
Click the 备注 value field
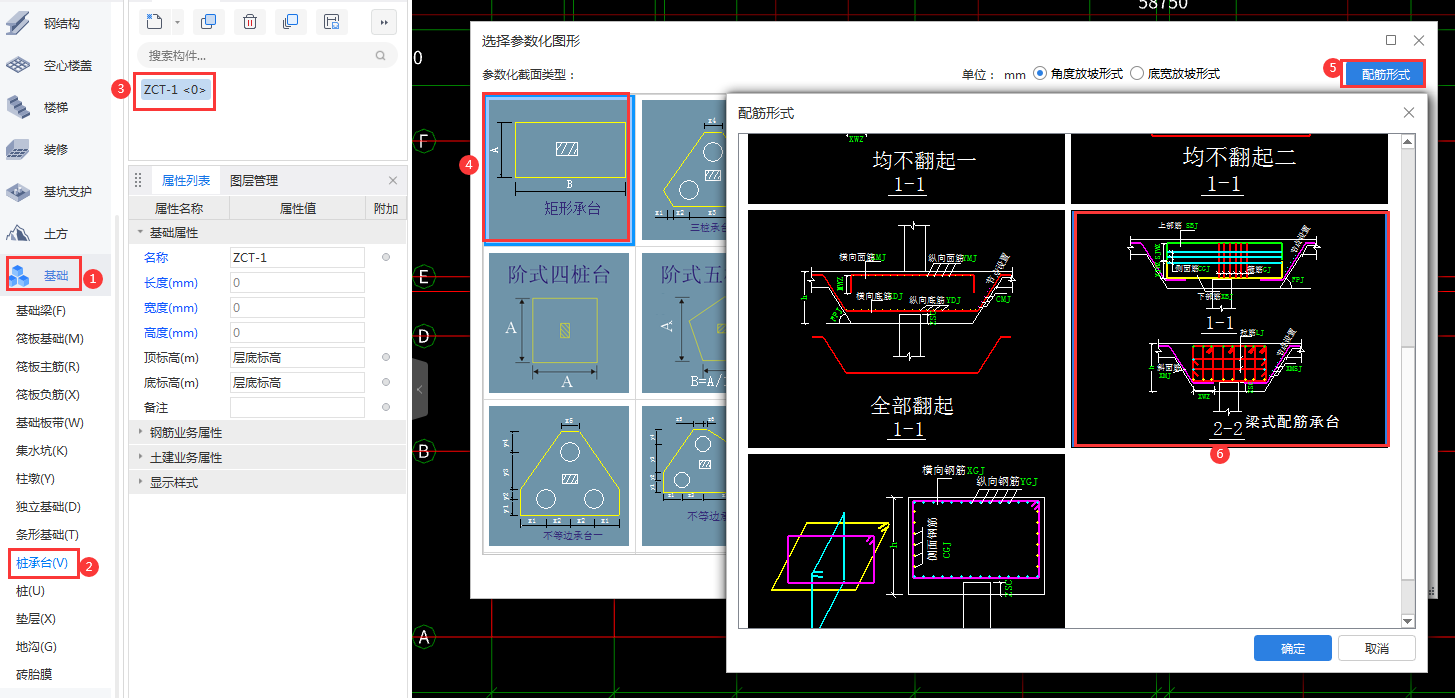(x=297, y=408)
